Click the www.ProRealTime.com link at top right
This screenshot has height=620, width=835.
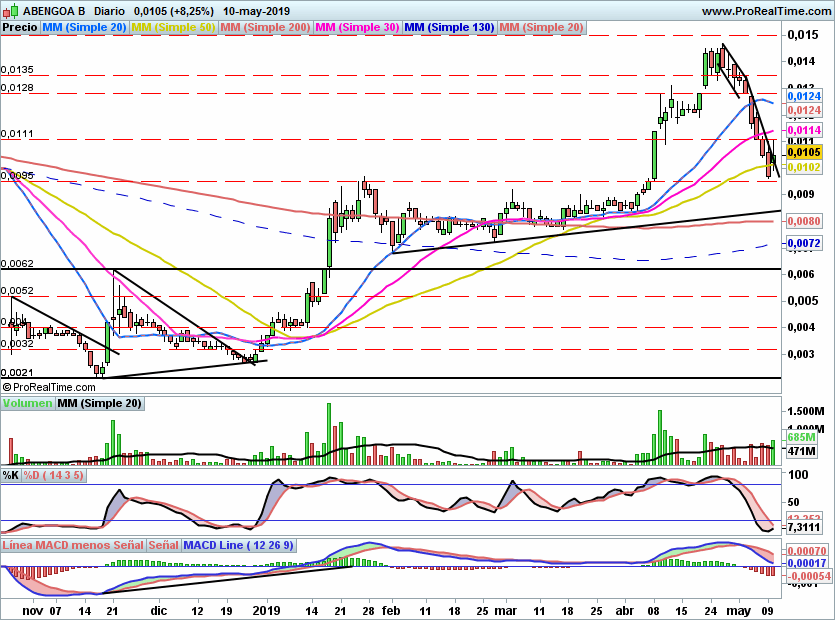tap(766, 11)
